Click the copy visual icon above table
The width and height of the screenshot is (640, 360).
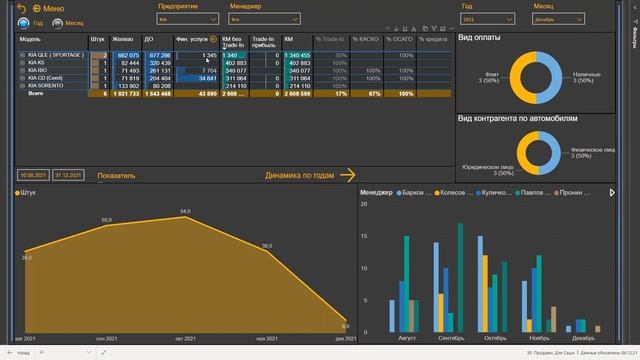425,29
